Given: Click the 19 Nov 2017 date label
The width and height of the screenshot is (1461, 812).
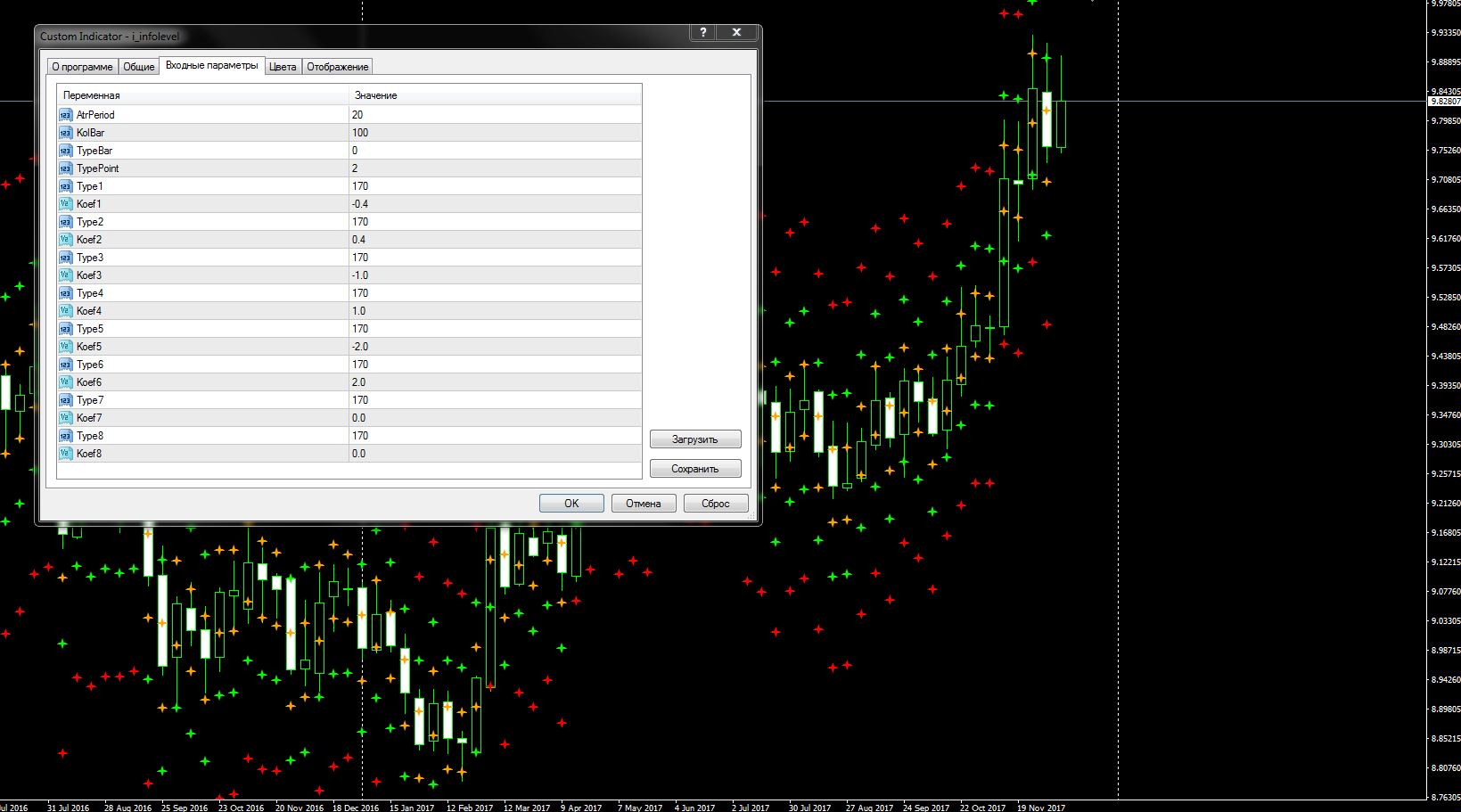Looking at the screenshot, I should pos(1041,808).
